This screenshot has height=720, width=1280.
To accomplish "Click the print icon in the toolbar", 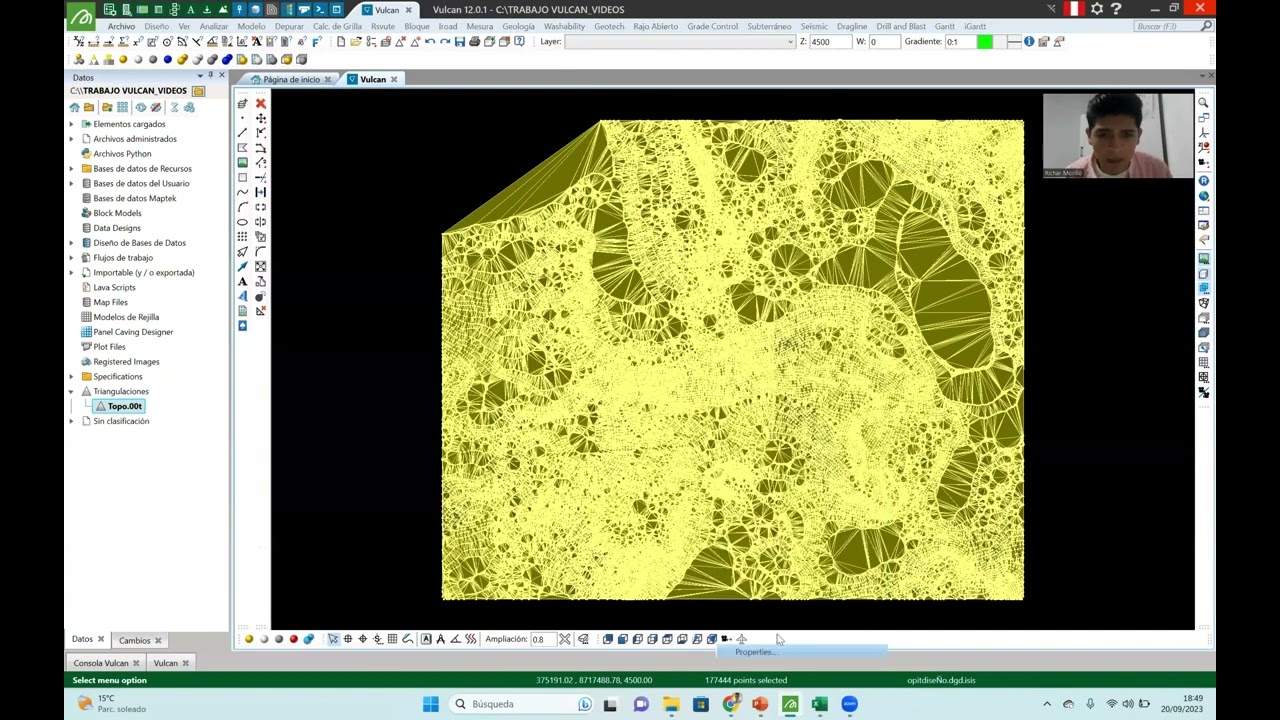I will click(x=474, y=42).
